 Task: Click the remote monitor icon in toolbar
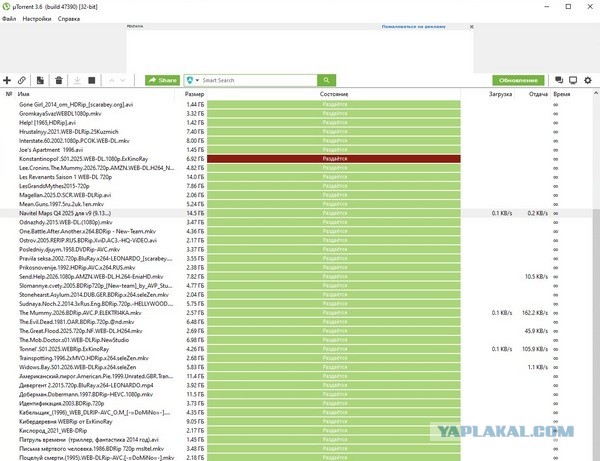573,80
